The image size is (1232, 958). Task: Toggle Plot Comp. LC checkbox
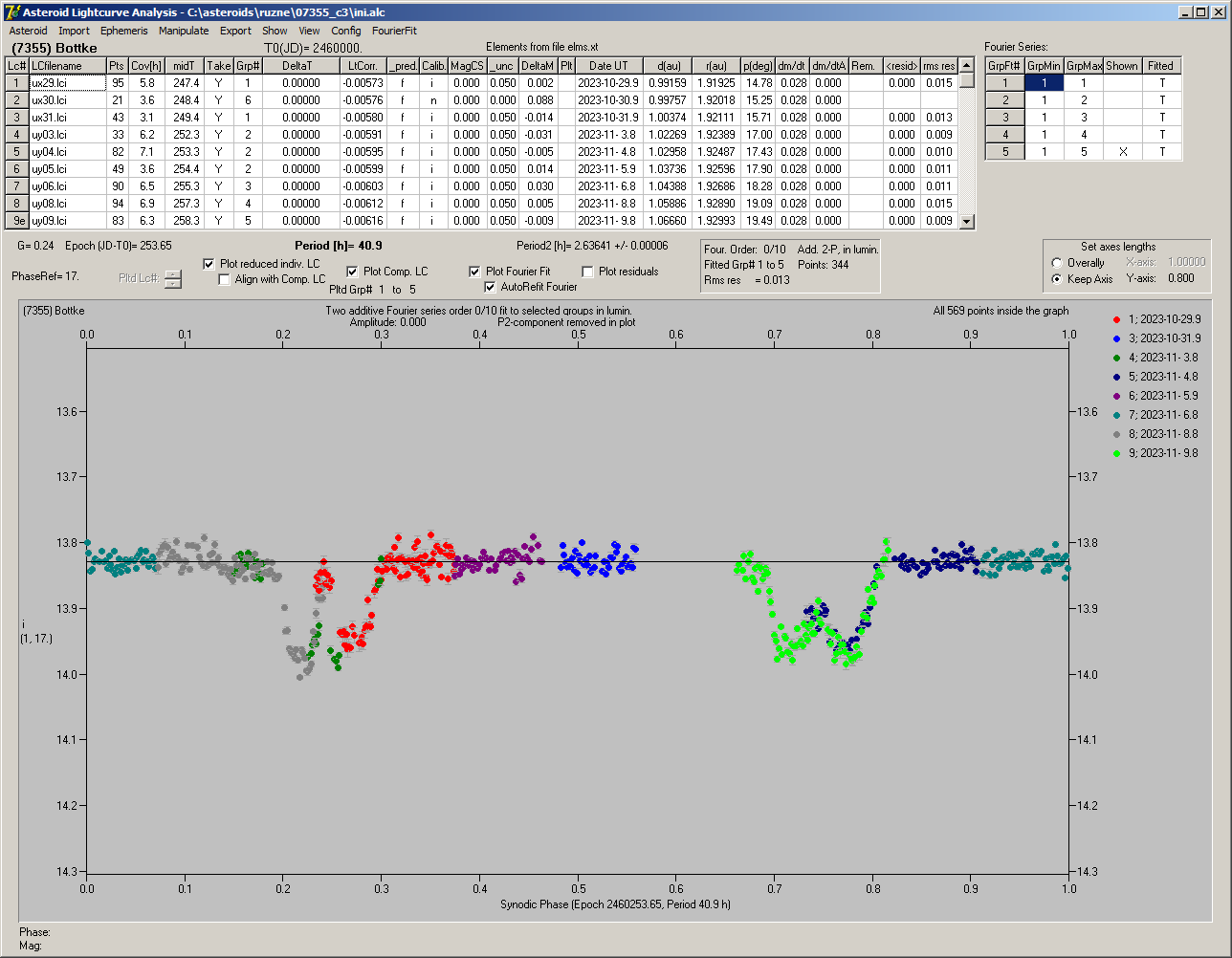tap(353, 272)
